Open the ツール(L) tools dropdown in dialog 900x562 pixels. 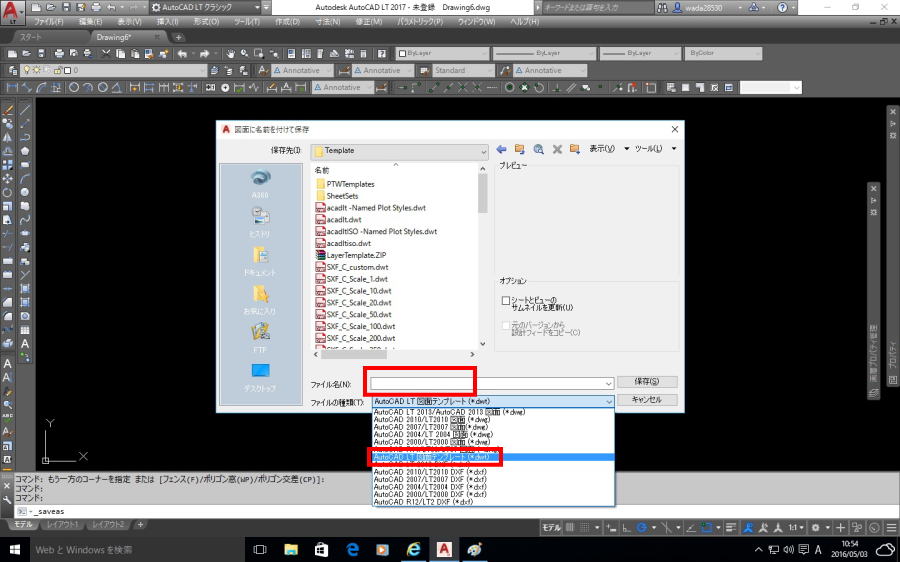(x=655, y=149)
